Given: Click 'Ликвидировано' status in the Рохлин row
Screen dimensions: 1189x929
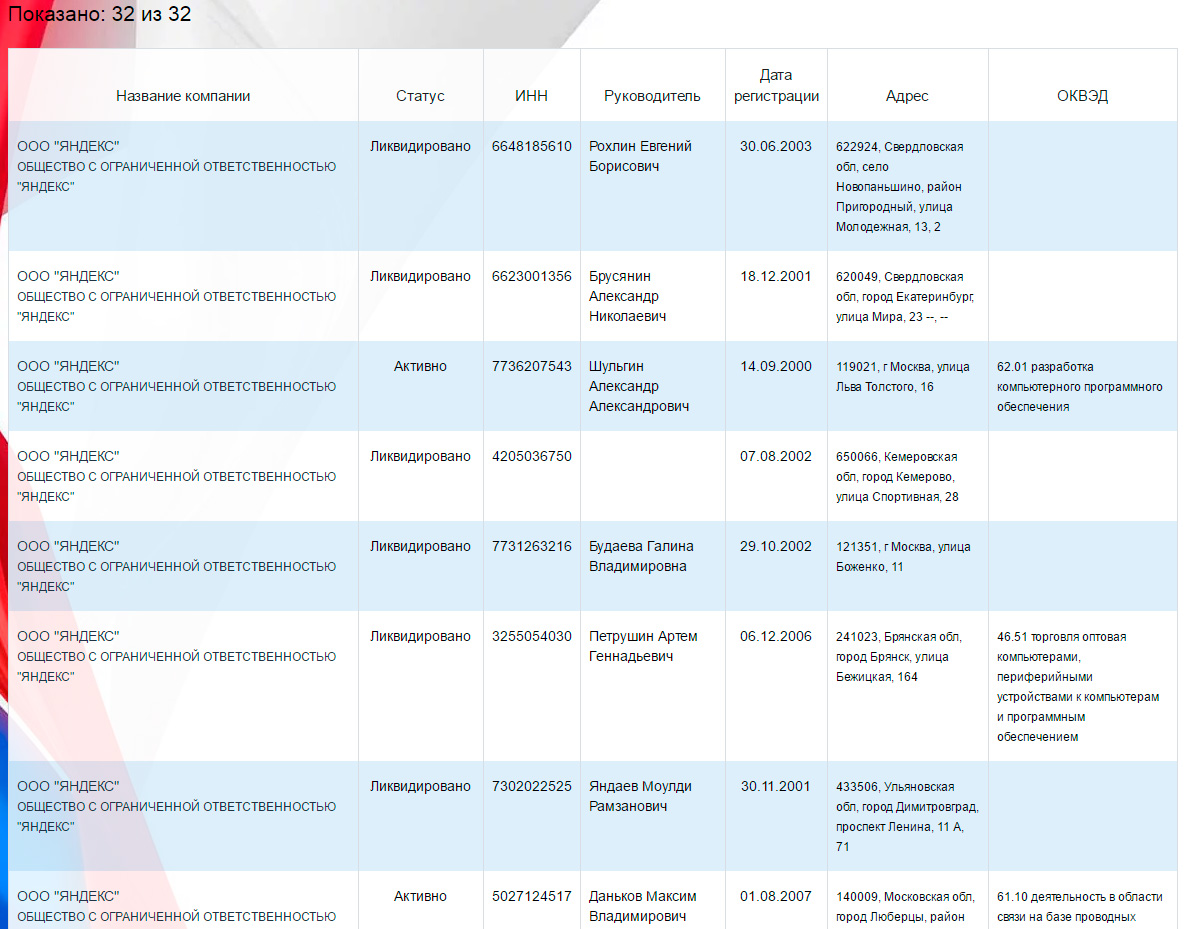Looking at the screenshot, I should [x=420, y=146].
